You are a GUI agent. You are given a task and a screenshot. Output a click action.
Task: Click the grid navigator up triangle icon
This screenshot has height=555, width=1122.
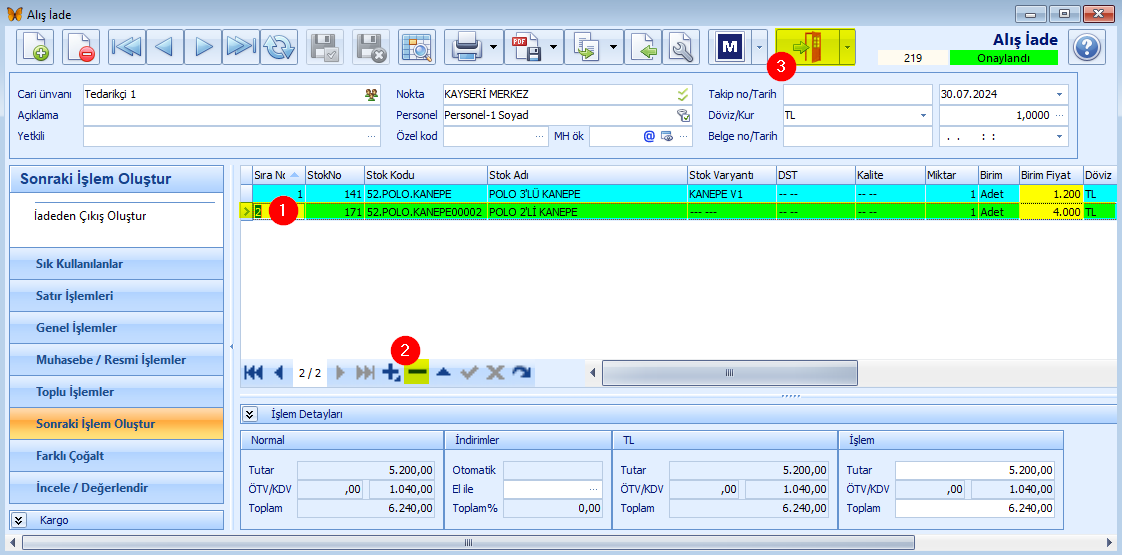[443, 372]
